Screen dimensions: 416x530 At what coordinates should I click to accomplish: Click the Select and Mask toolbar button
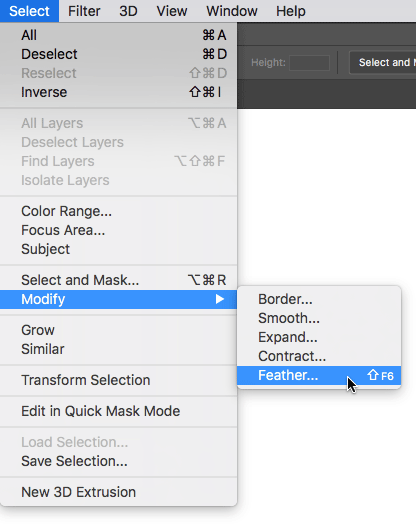(x=383, y=62)
